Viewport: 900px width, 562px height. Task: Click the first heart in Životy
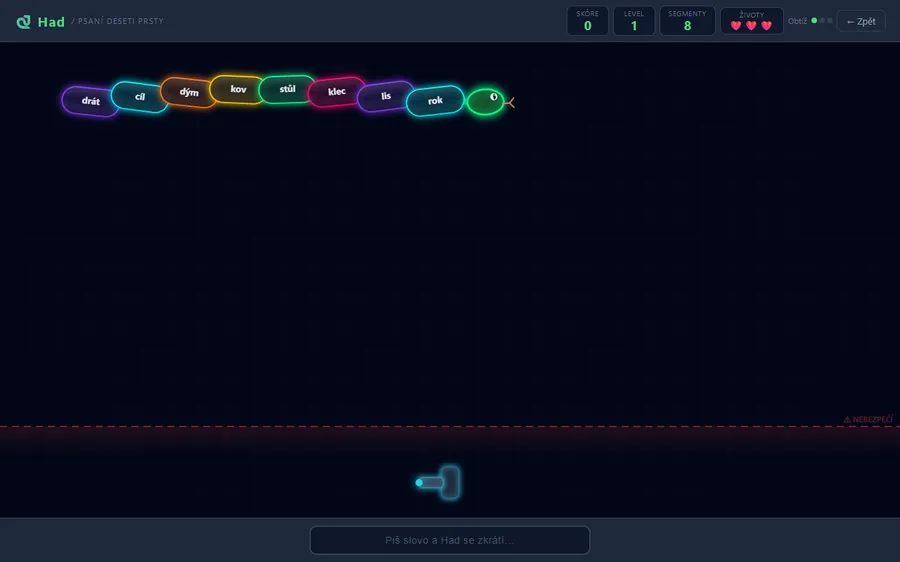[736, 26]
